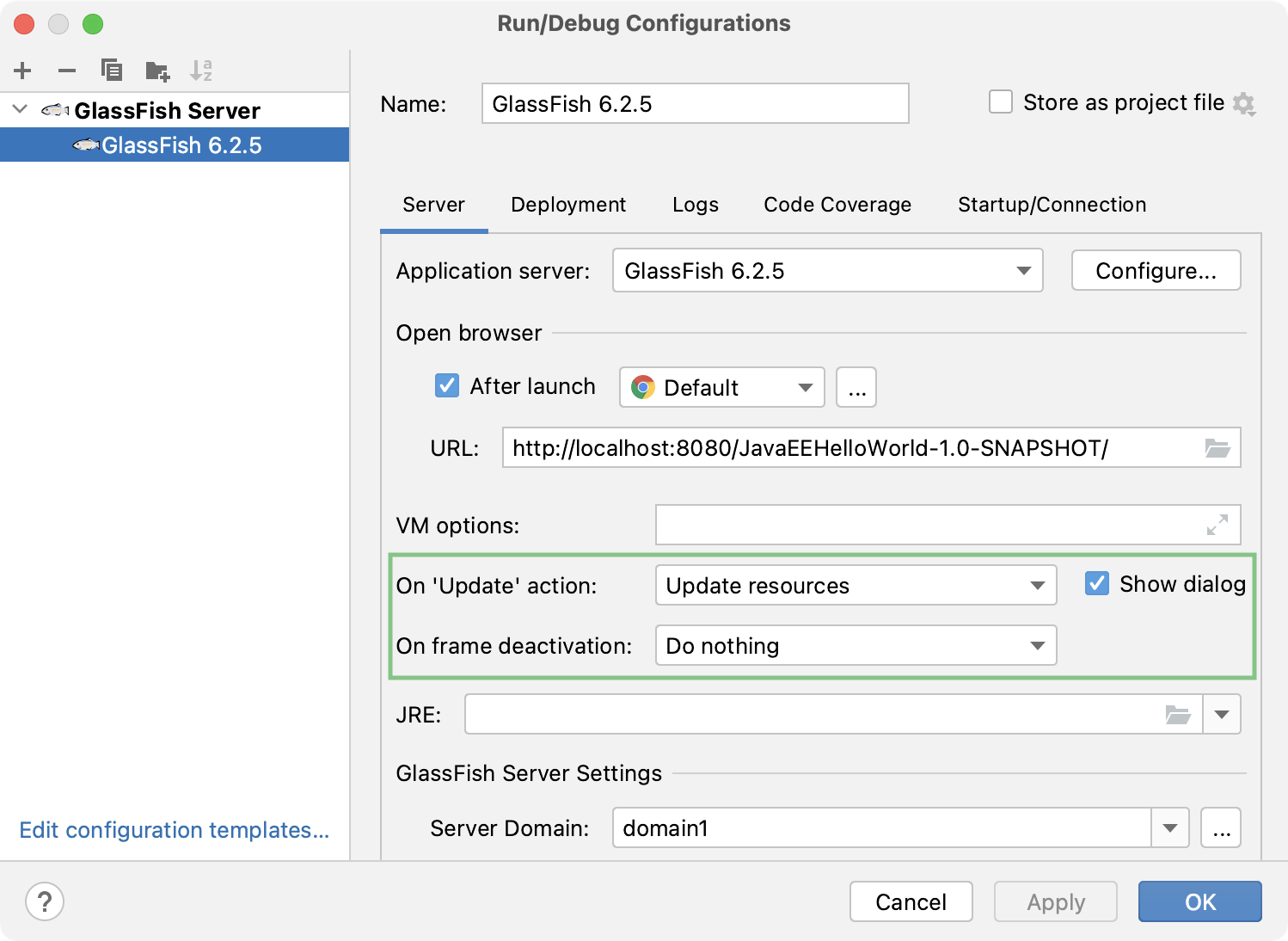The width and height of the screenshot is (1288, 941).
Task: Switch to the Deployment tab
Action: 568,205
